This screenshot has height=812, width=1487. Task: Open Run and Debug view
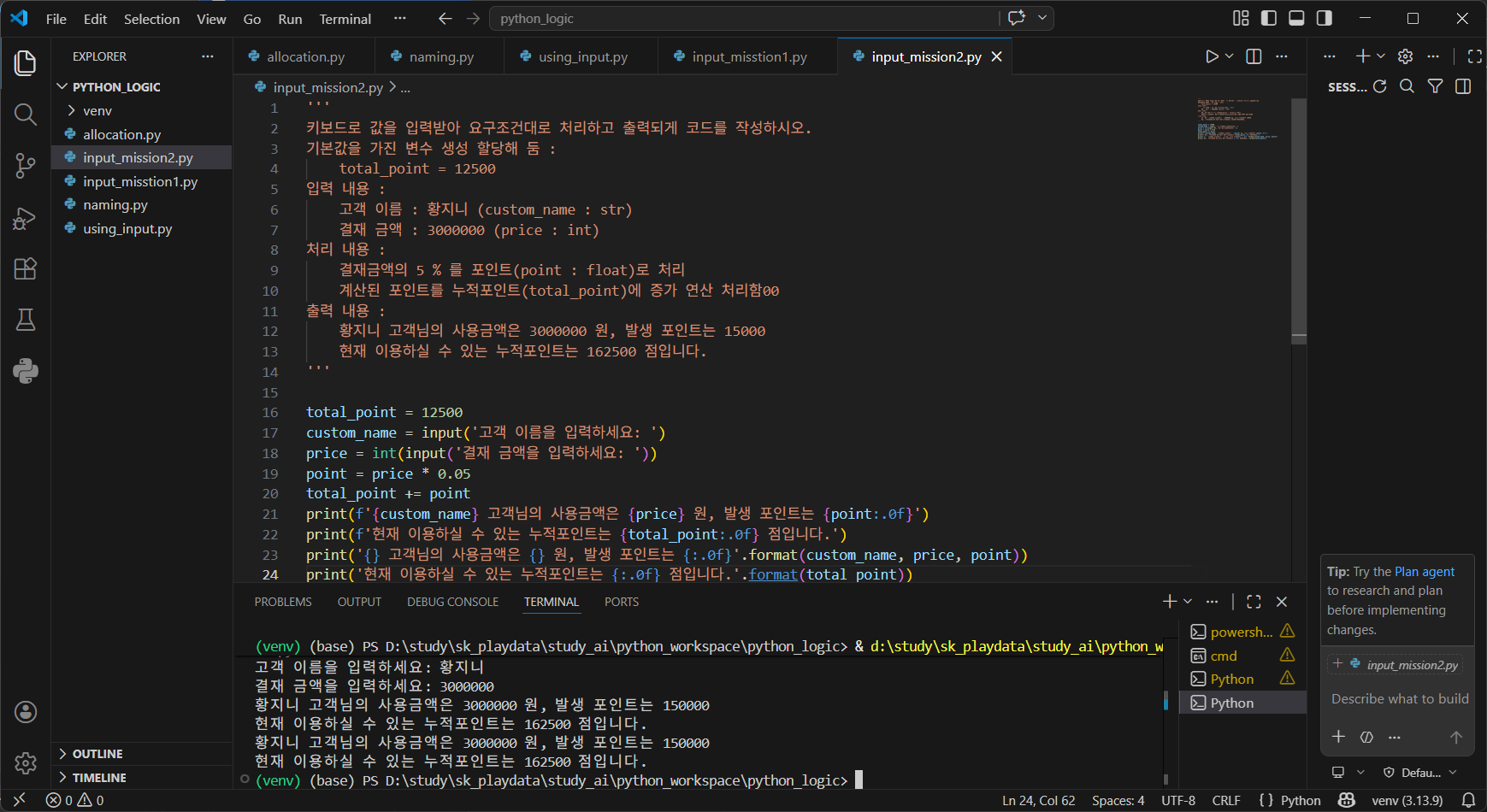tap(26, 218)
